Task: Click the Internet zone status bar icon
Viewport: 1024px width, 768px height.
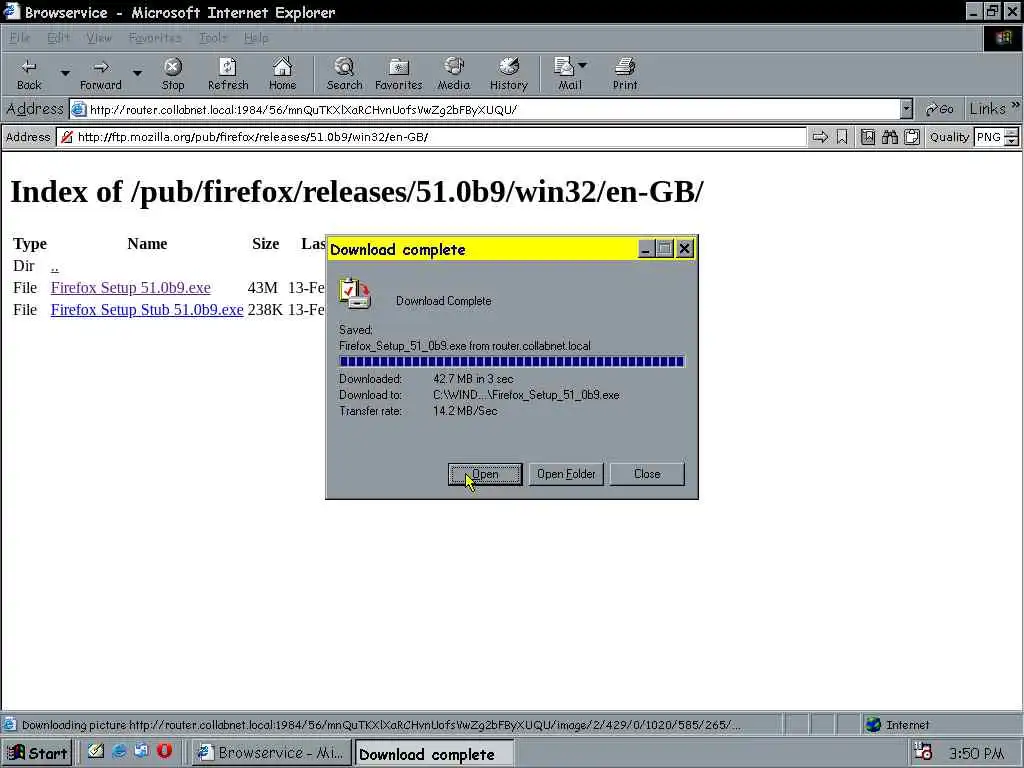Action: 872,724
